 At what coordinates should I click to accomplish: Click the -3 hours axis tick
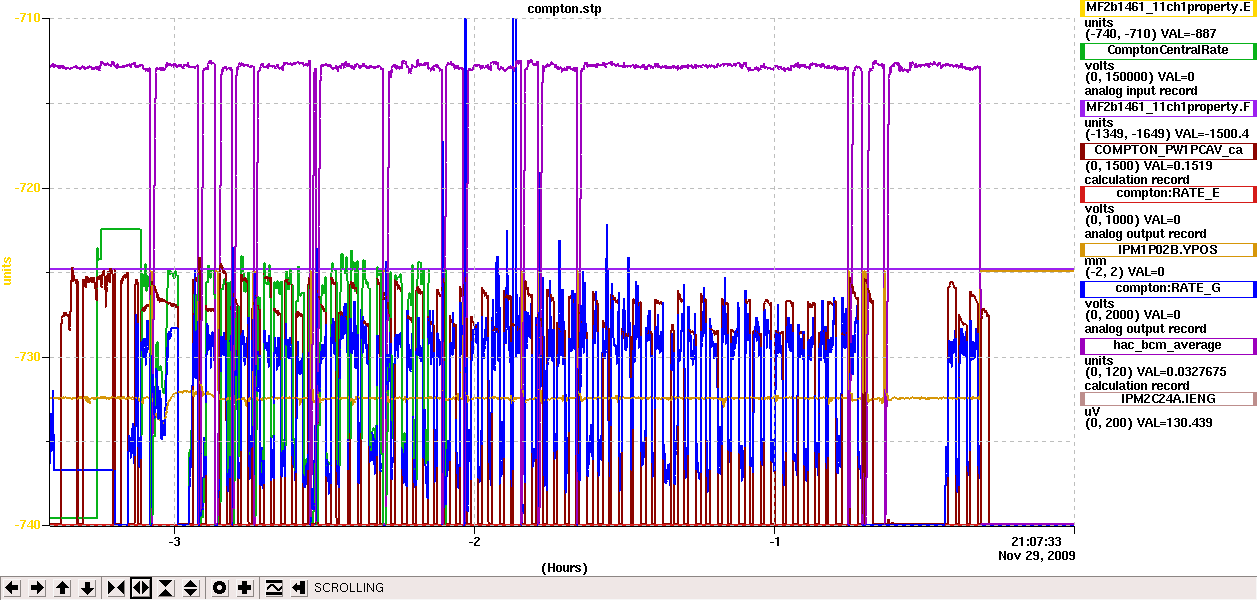click(x=174, y=541)
